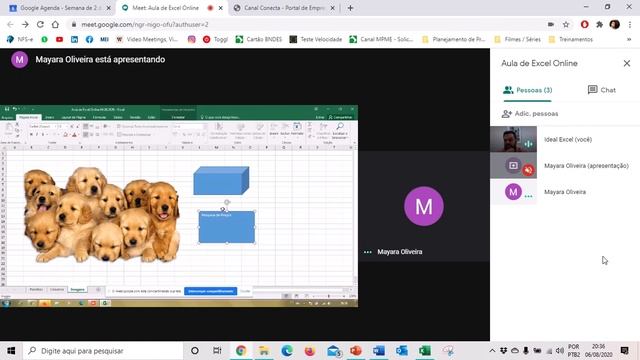Screen dimensions: 640x360
Task: Close the Aula de Excel Online side panel
Action: tap(627, 63)
